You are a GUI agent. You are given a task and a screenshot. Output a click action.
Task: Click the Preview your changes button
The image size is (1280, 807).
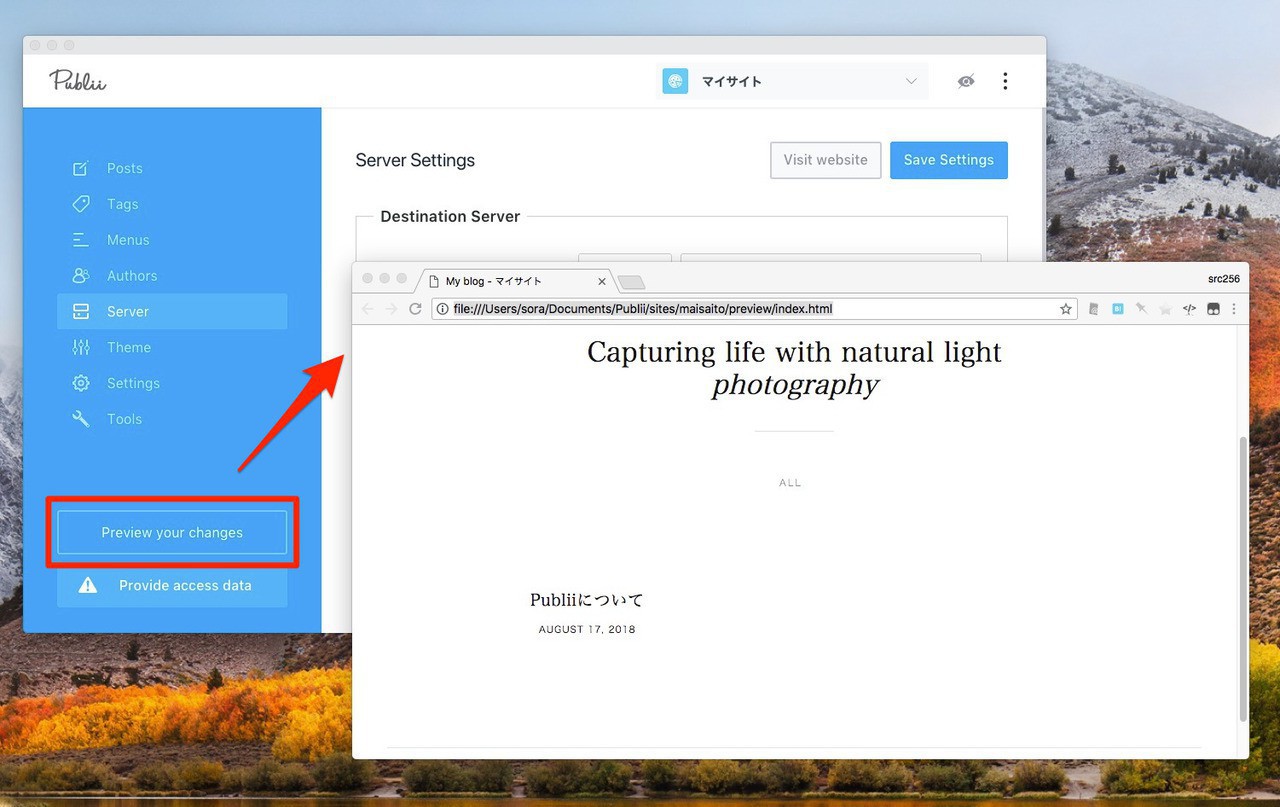point(172,533)
